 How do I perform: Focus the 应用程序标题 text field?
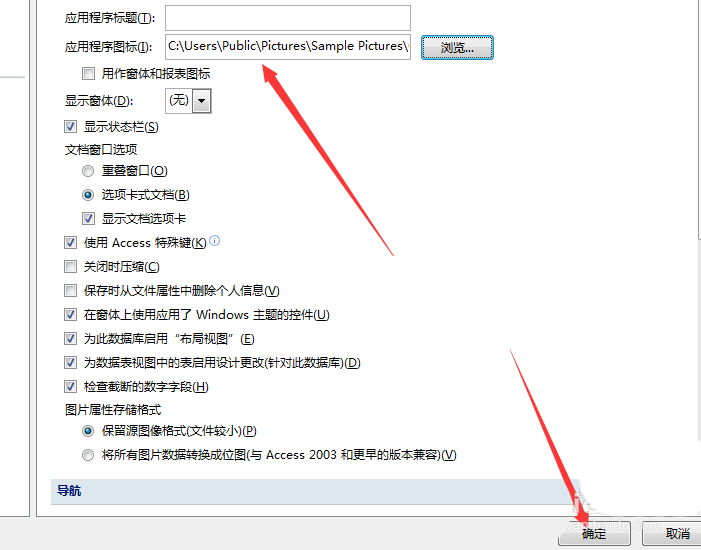[288, 18]
